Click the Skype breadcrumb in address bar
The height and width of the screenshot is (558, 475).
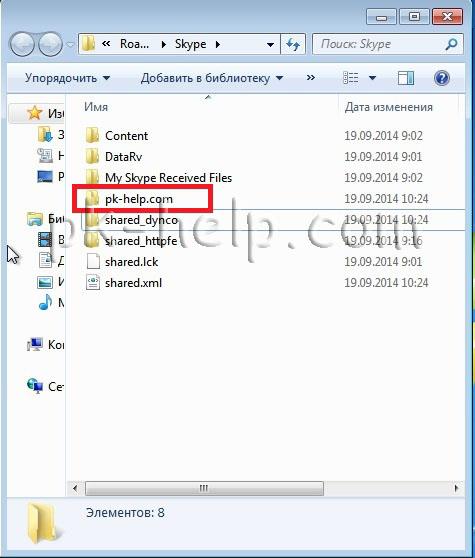190,44
